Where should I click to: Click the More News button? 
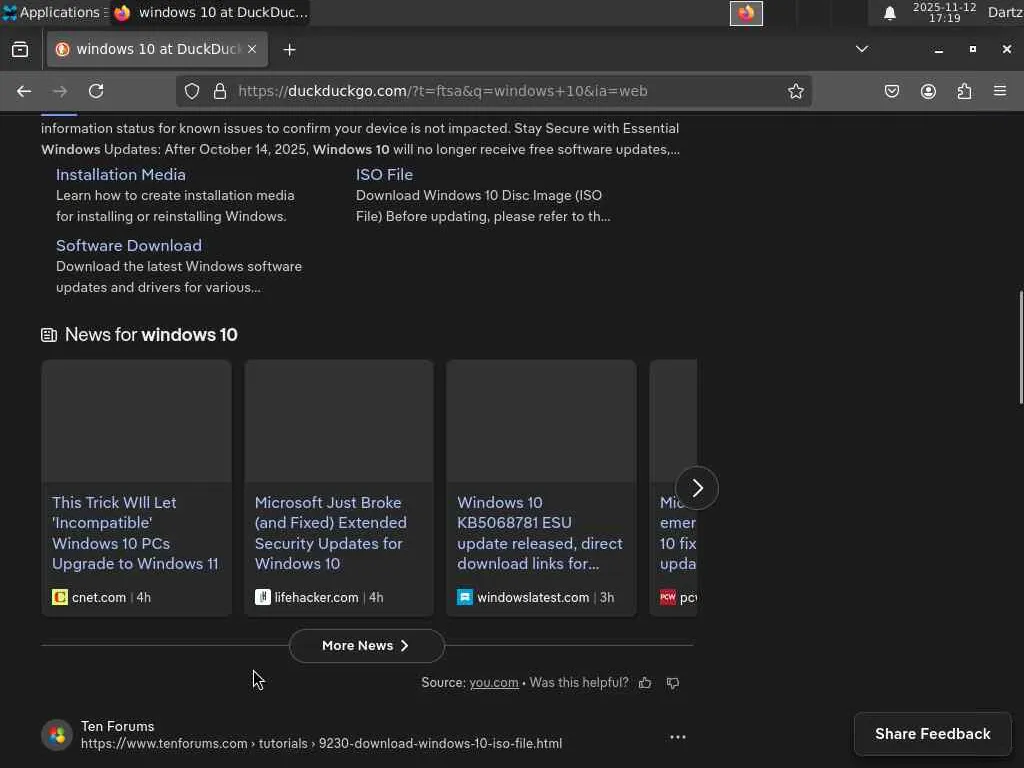366,646
